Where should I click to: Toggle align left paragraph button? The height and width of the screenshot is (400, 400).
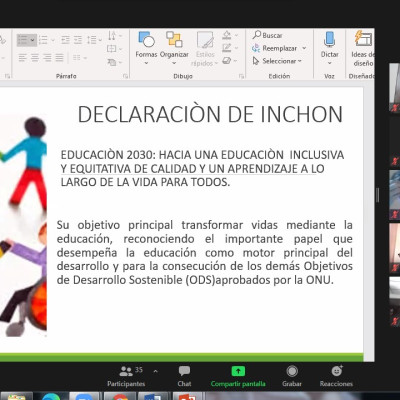pyautogui.click(x=22, y=58)
